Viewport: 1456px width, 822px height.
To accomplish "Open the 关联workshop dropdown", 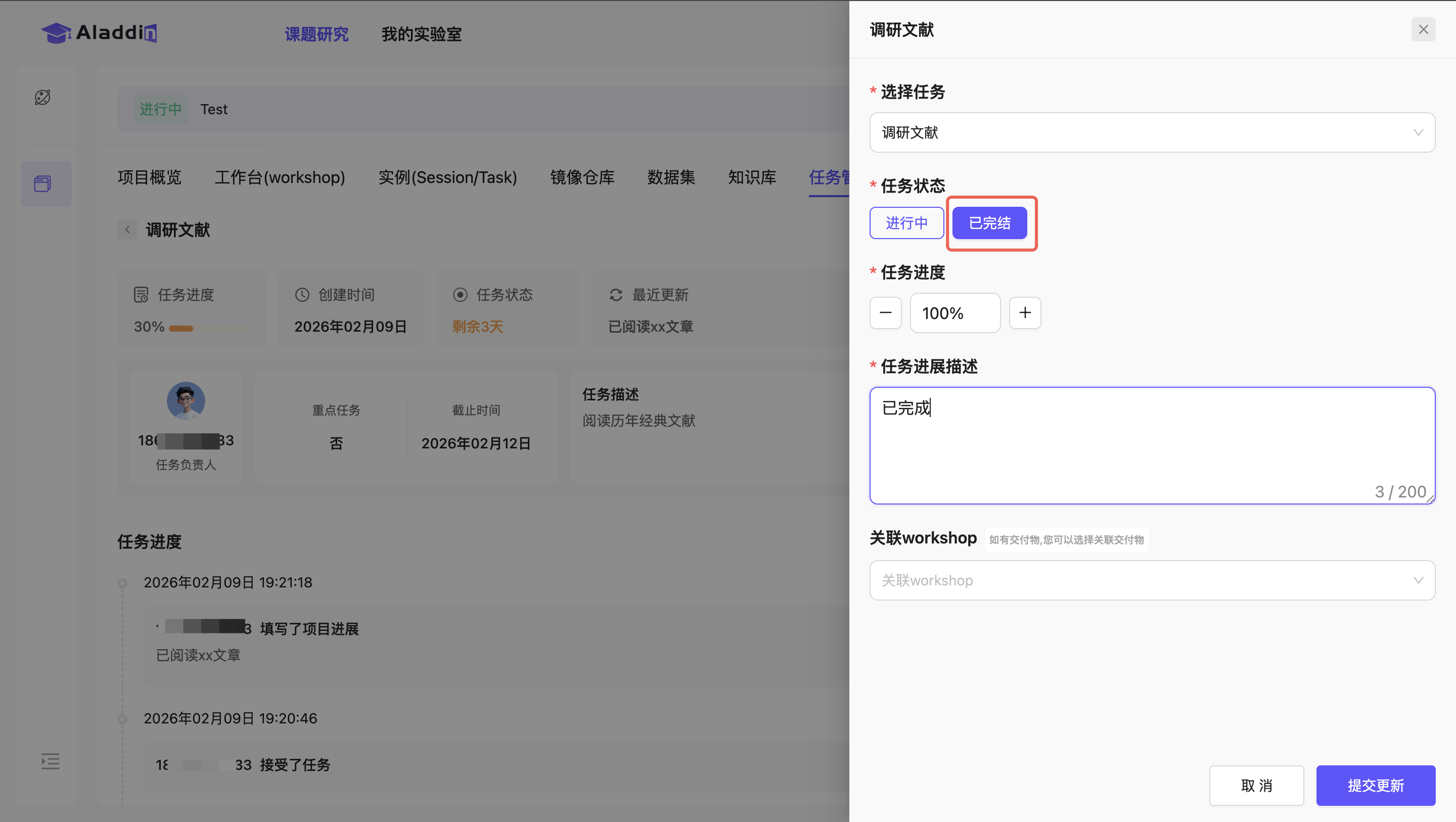I will tap(1151, 580).
